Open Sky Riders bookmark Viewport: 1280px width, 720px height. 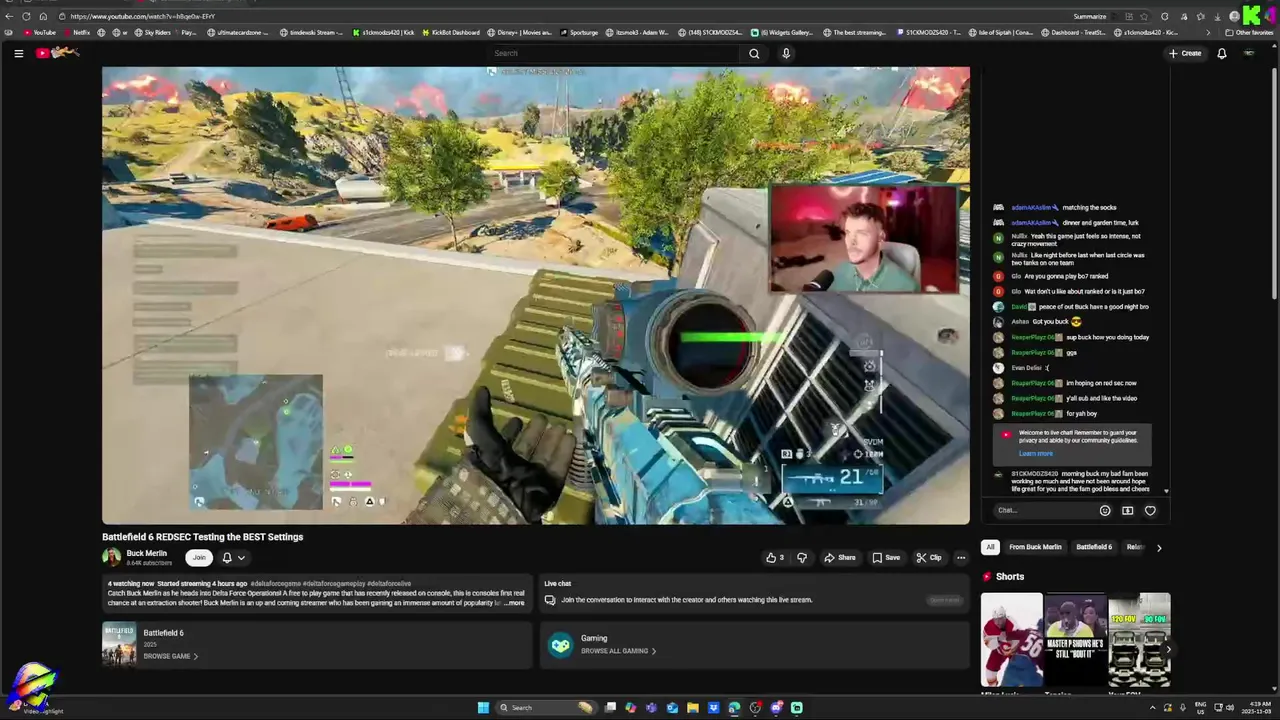click(x=152, y=32)
